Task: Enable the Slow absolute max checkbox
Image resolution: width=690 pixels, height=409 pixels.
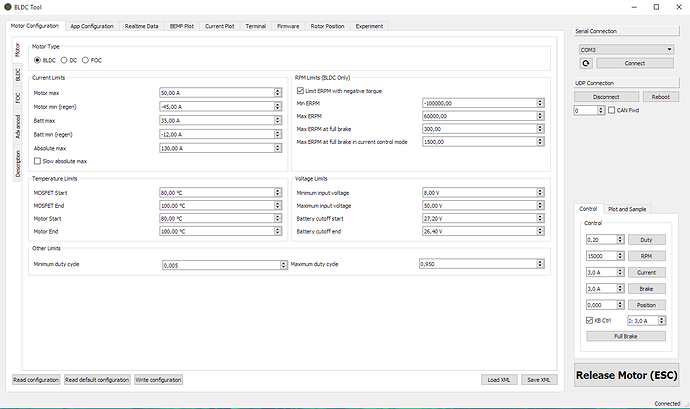Action: [x=37, y=161]
